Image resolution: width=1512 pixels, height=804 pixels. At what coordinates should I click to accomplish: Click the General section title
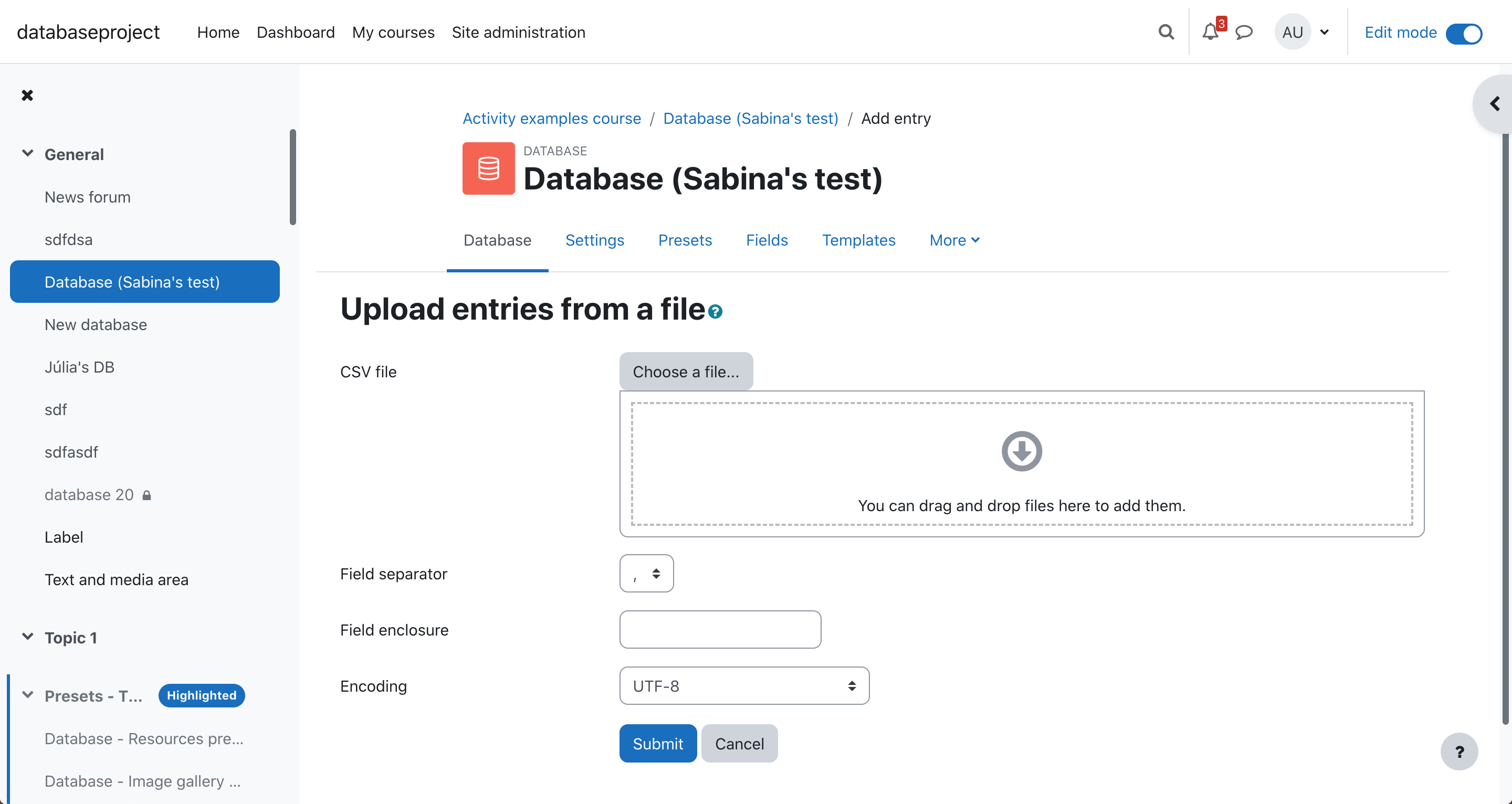(74, 154)
